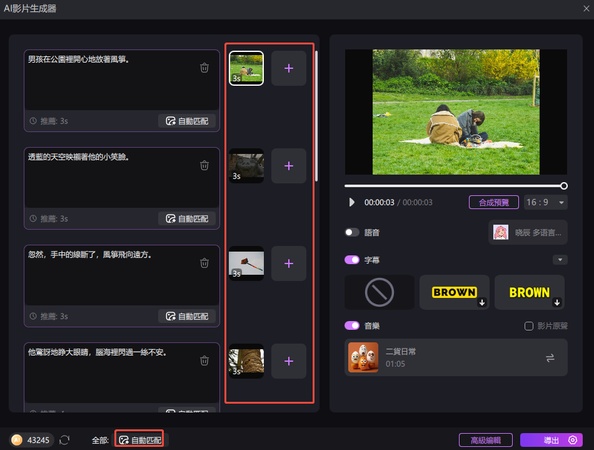Select the BROWN yellow-box subtitle style
The width and height of the screenshot is (594, 450).
point(455,292)
